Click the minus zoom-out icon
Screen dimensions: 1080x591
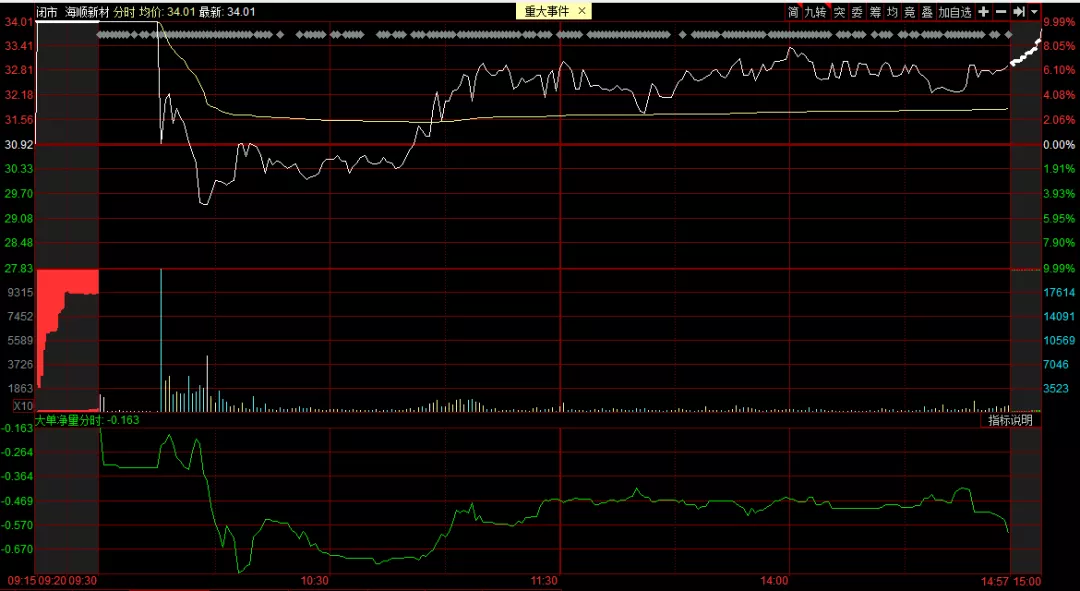pos(1001,12)
